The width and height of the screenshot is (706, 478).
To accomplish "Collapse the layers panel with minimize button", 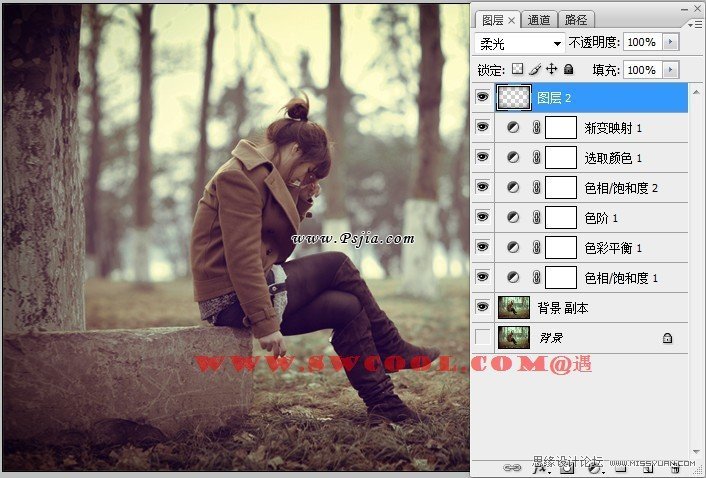I will tap(684, 9).
